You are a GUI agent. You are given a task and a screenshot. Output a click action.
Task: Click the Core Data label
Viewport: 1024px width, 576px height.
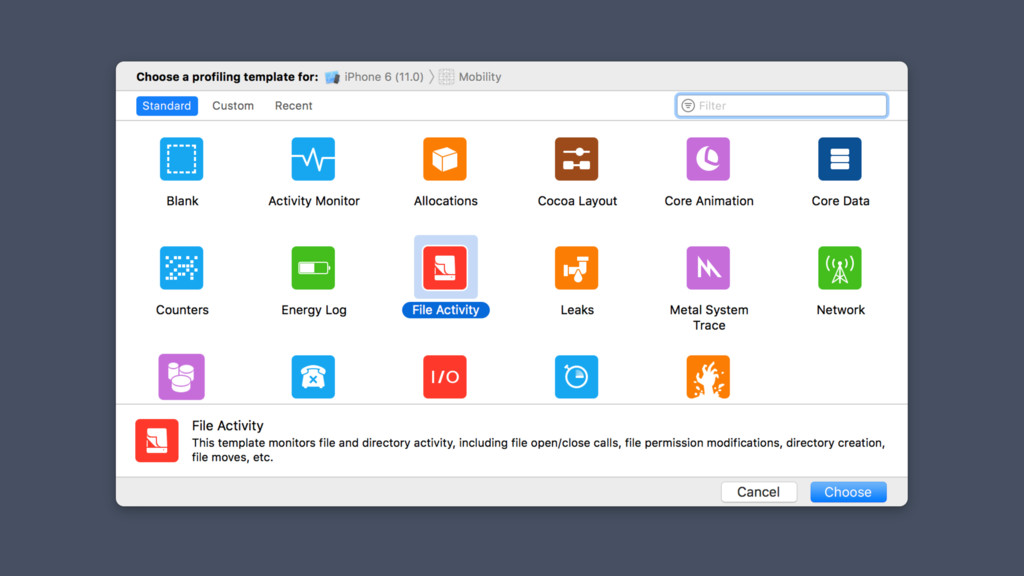pos(840,201)
